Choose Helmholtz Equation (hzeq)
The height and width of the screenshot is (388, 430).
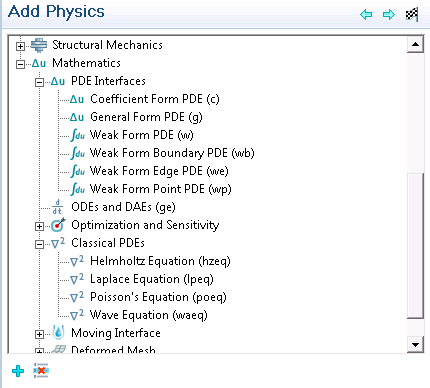coord(160,261)
